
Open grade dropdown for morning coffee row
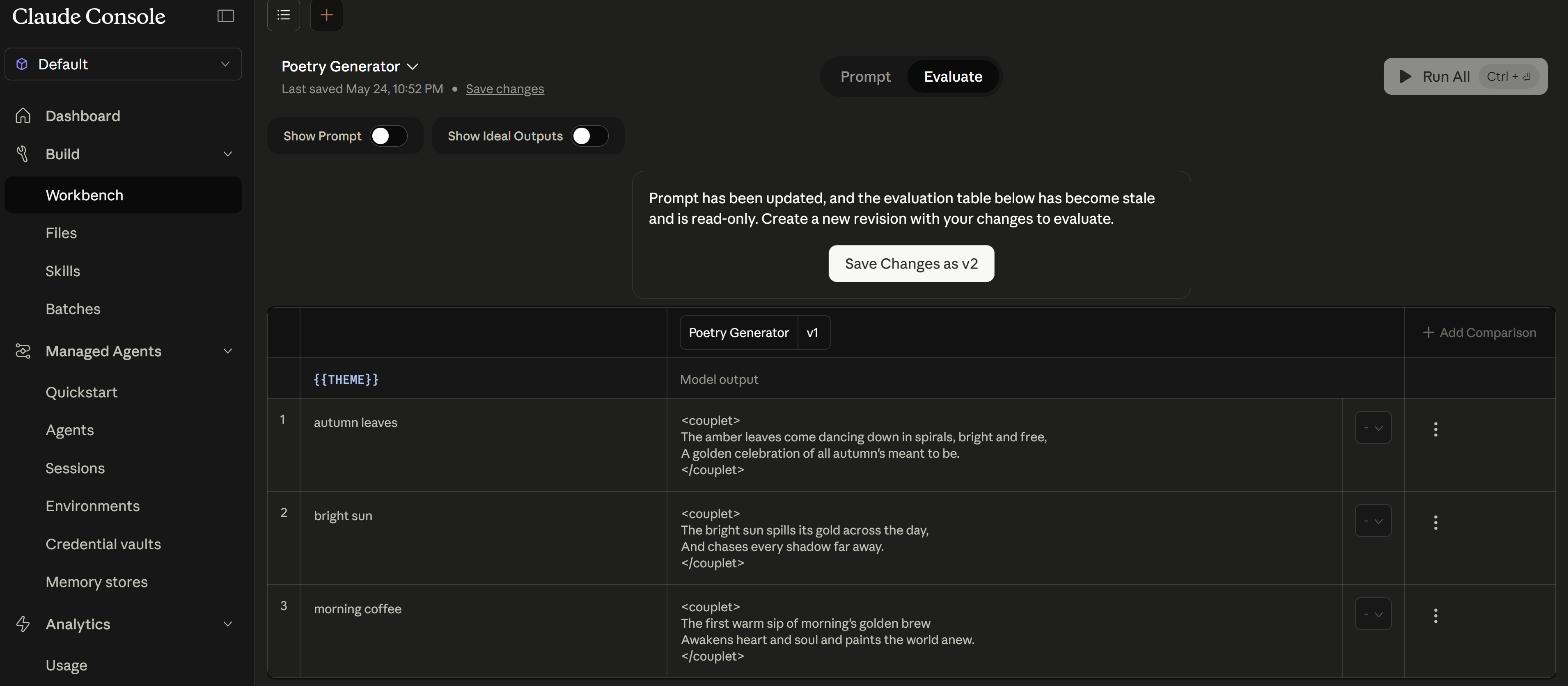click(x=1373, y=614)
